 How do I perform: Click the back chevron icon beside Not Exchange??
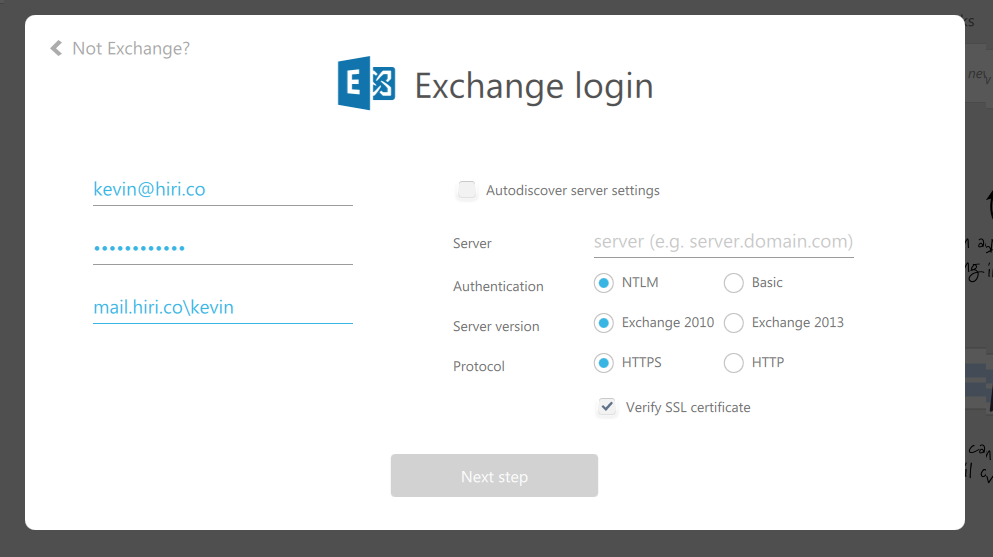tap(56, 48)
